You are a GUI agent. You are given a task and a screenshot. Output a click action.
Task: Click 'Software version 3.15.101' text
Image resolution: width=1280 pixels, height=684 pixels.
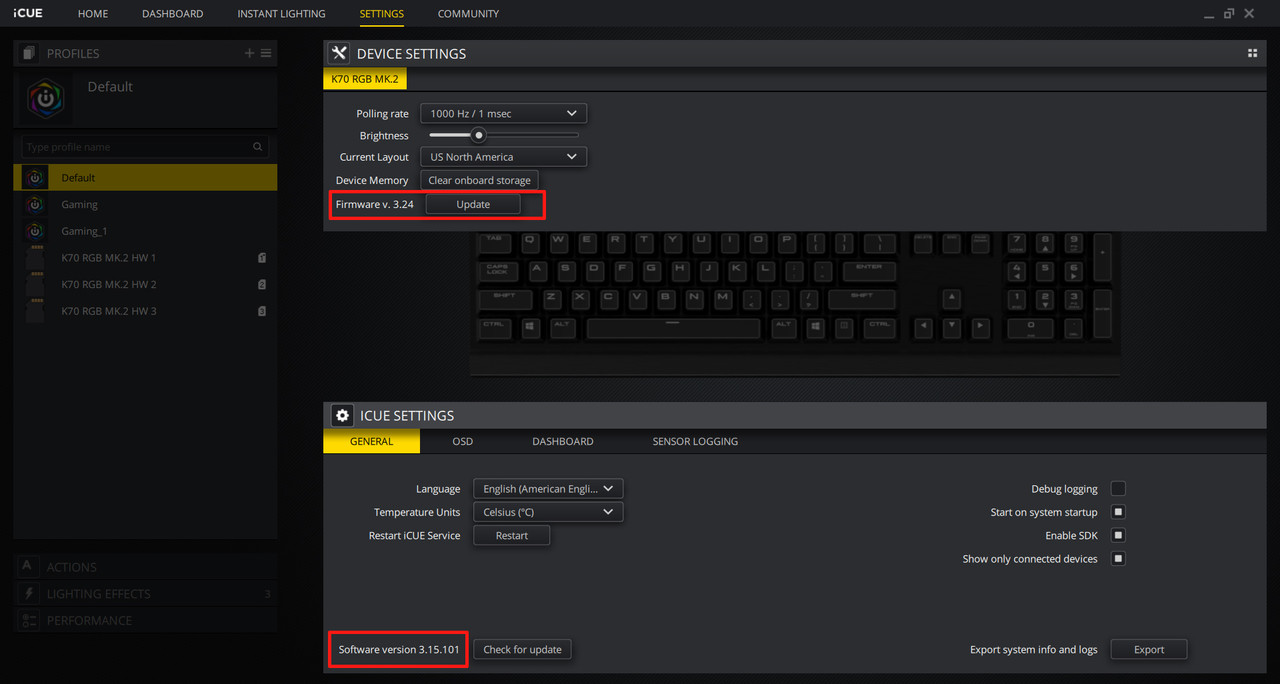coord(399,650)
